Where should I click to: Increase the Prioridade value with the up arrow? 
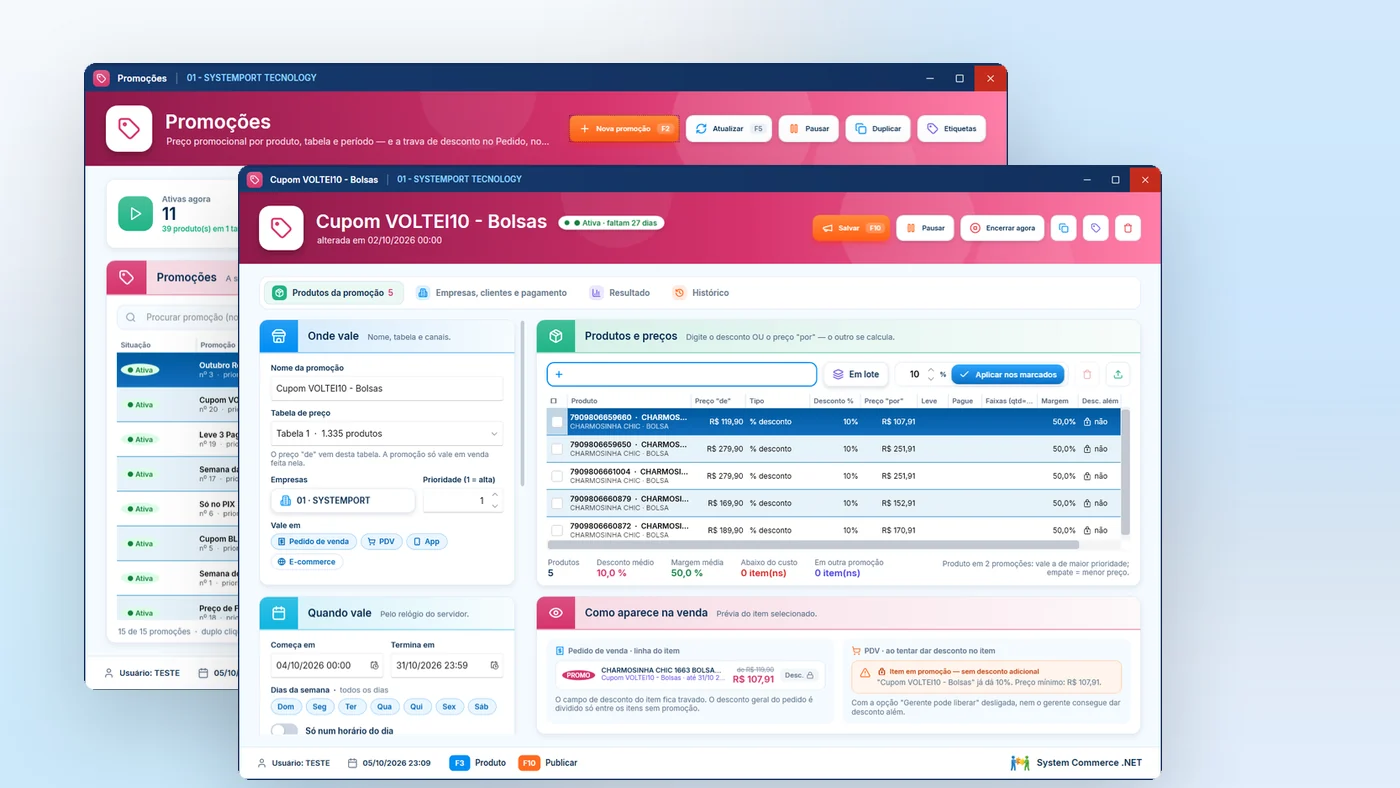click(x=494, y=496)
